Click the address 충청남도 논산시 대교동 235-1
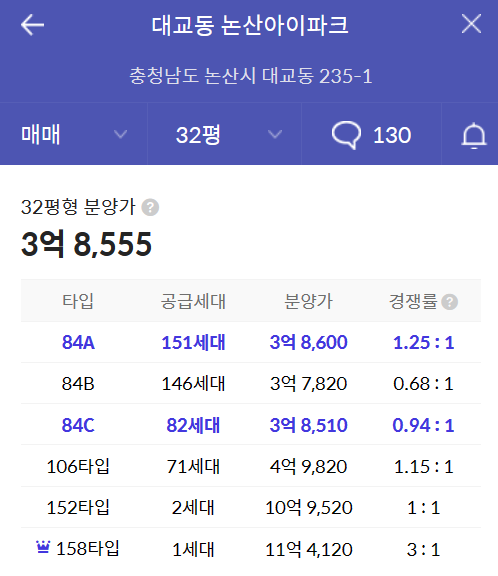Image resolution: width=498 pixels, height=576 pixels. 251,76
